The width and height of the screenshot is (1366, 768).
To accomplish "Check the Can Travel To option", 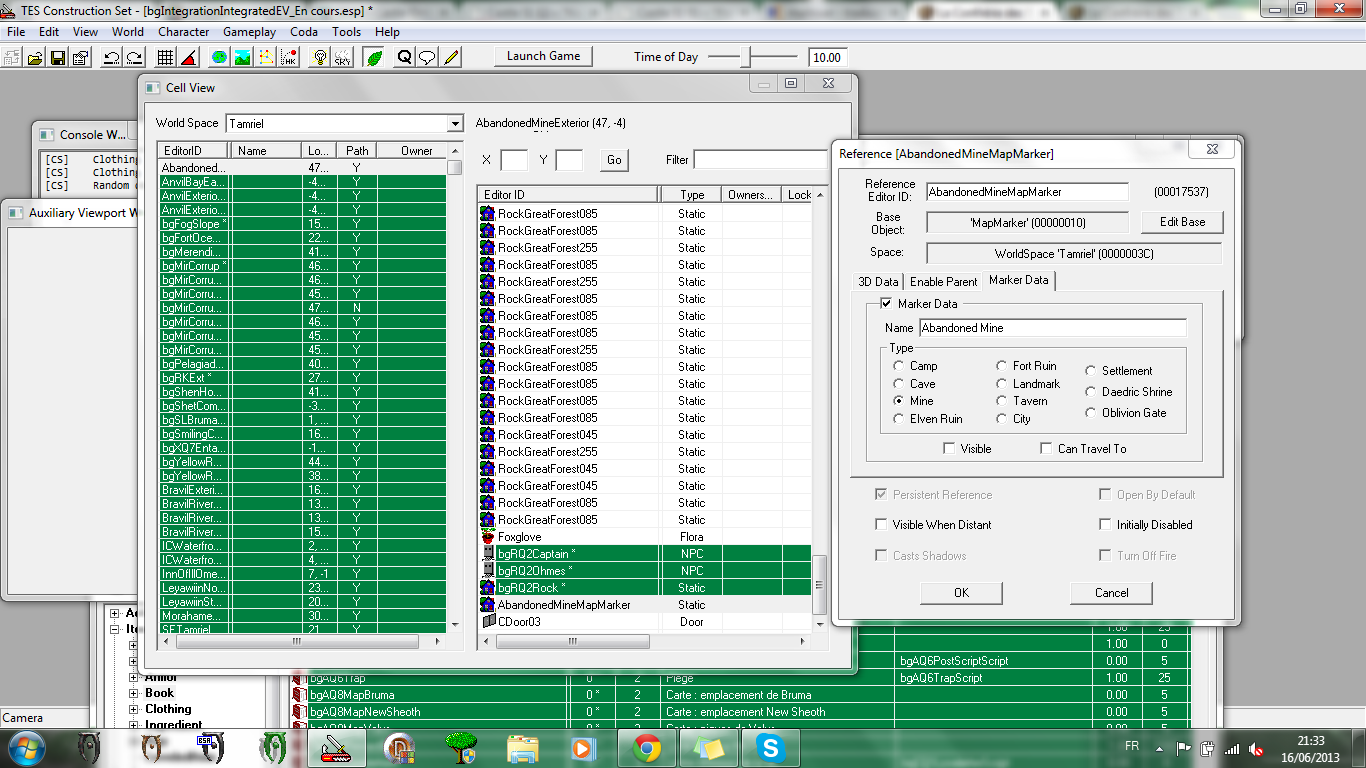I will point(1046,449).
